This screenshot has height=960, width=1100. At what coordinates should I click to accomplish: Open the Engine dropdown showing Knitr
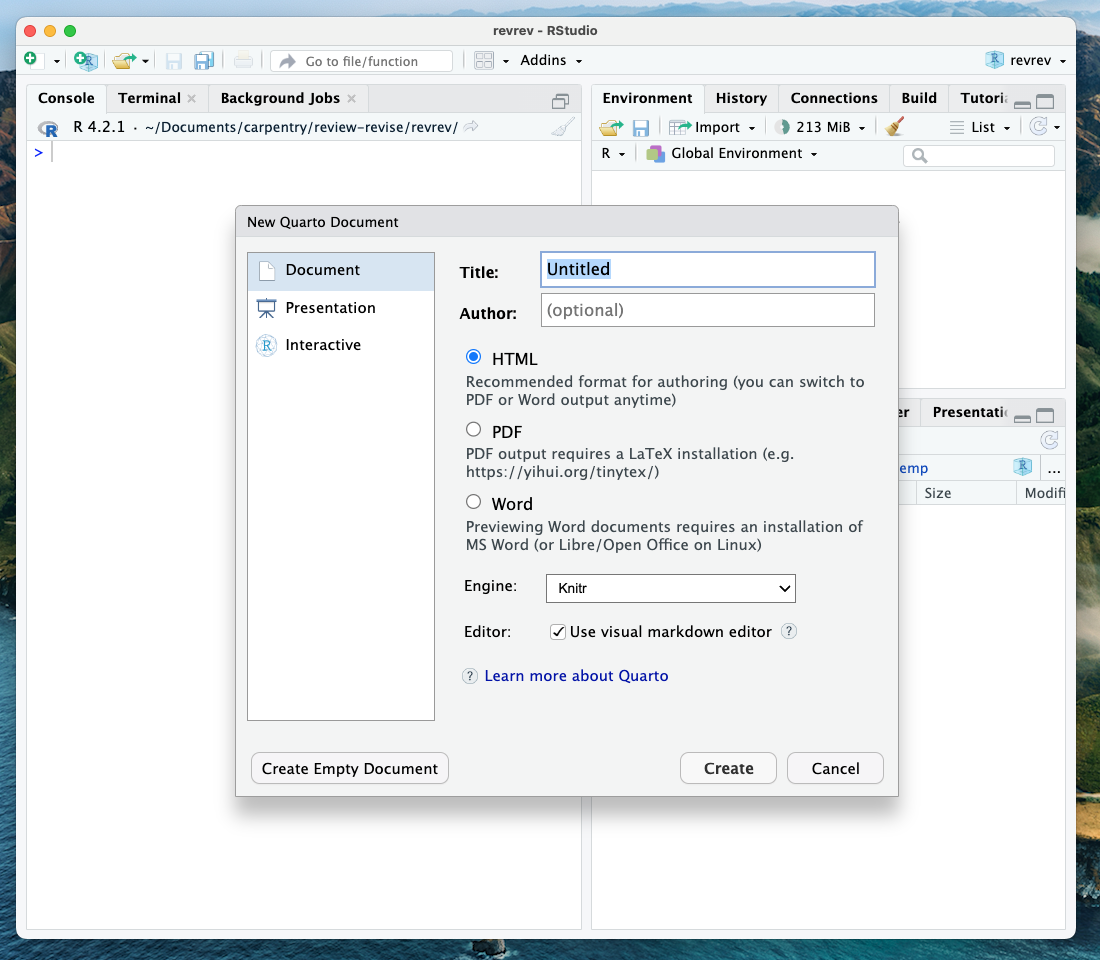pos(671,588)
